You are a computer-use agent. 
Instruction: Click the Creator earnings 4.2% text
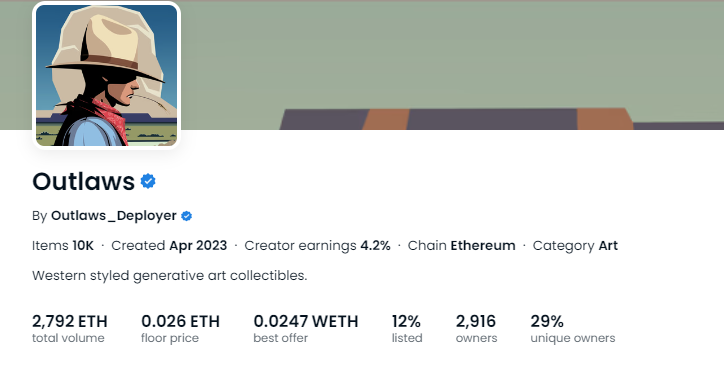[317, 246]
